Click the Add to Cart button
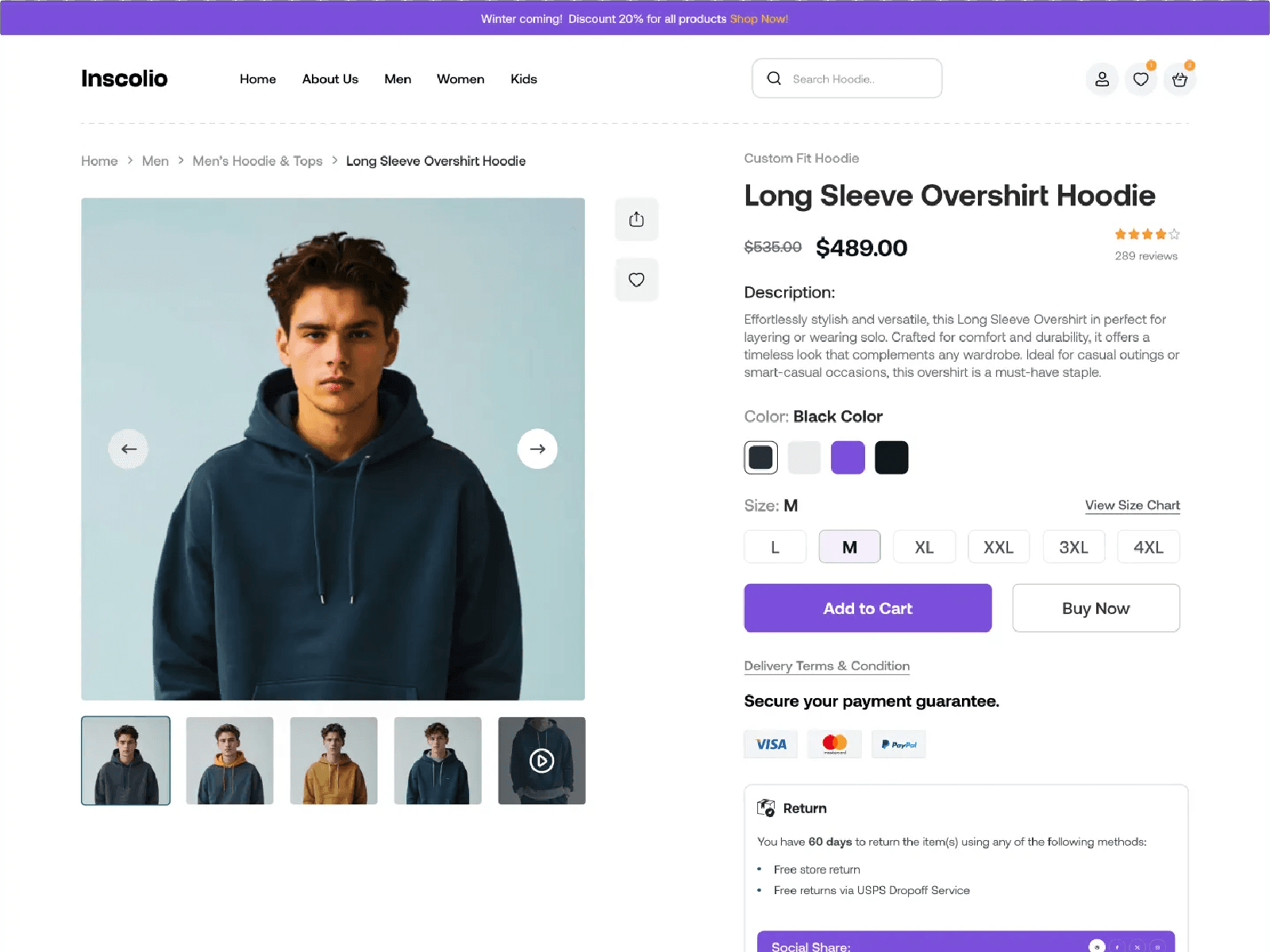The width and height of the screenshot is (1270, 952). (x=868, y=608)
